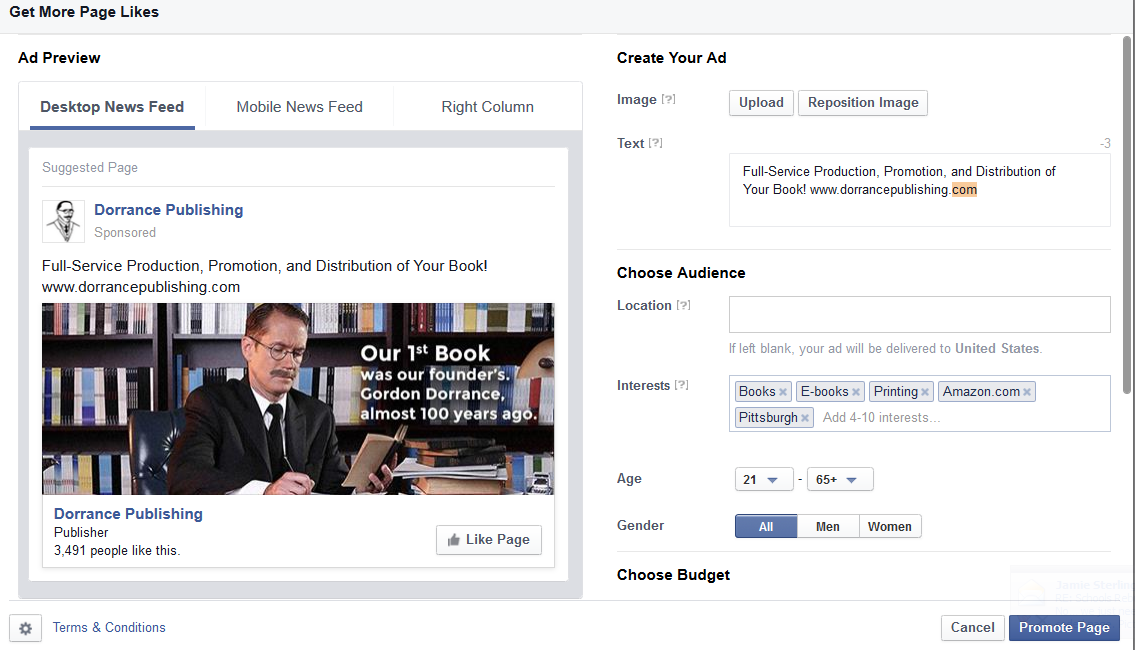Show help tooltip for Image
This screenshot has height=650, width=1135.
pyautogui.click(x=669, y=99)
